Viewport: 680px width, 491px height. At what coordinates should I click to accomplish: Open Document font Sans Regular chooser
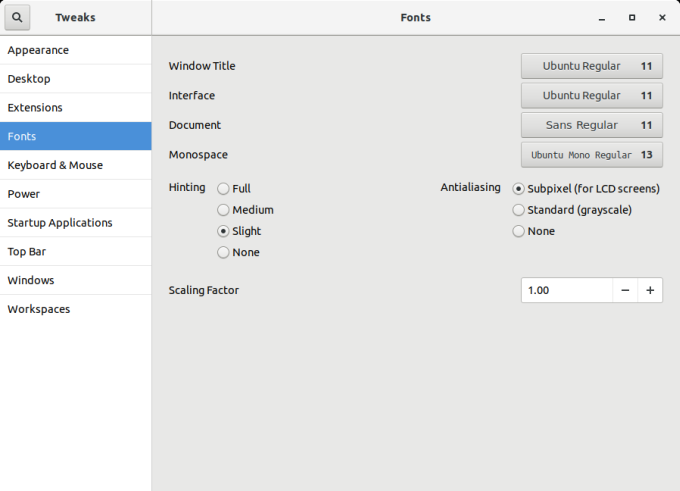pyautogui.click(x=591, y=125)
